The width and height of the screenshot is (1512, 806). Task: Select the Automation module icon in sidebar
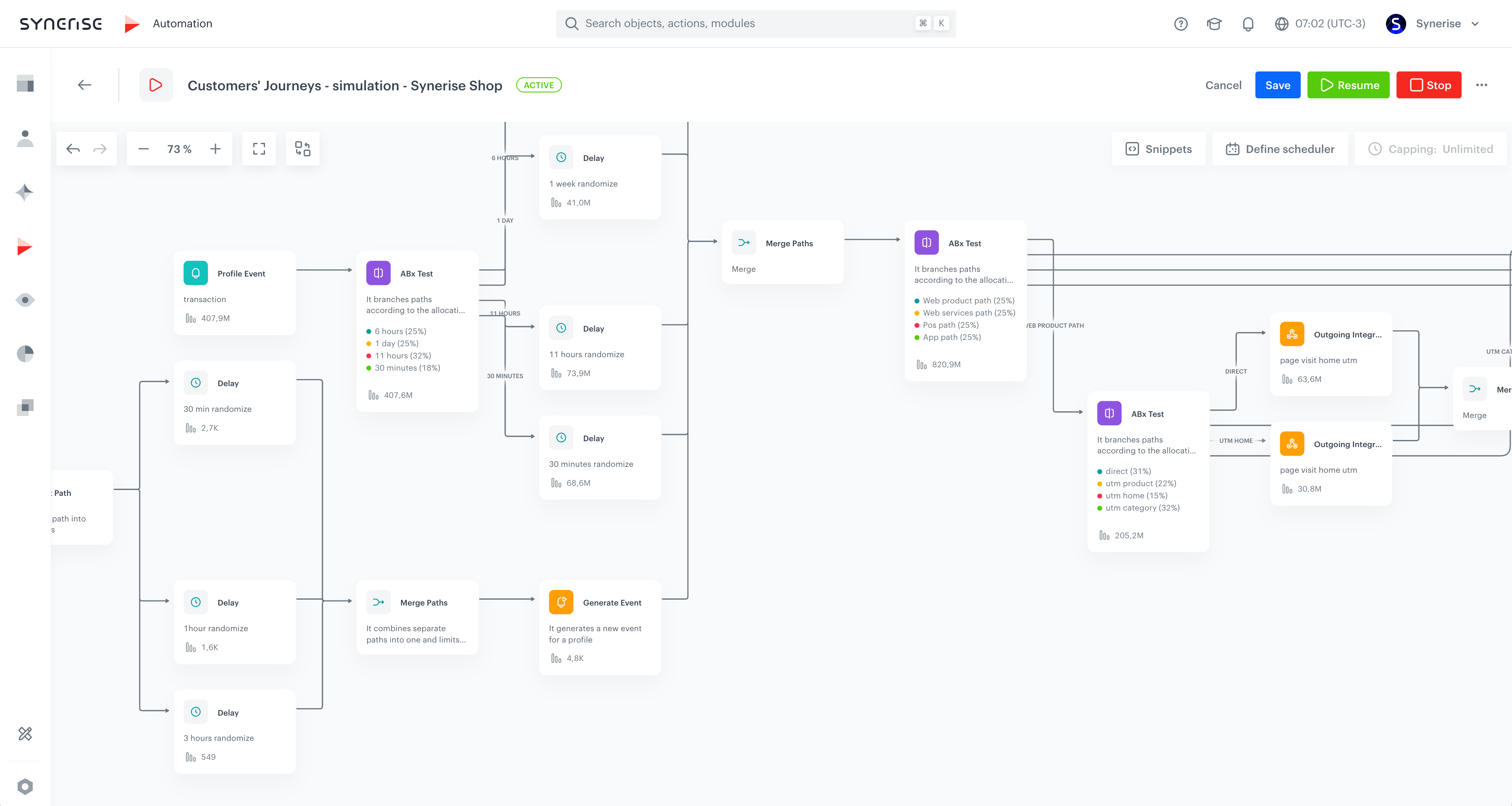click(x=25, y=246)
